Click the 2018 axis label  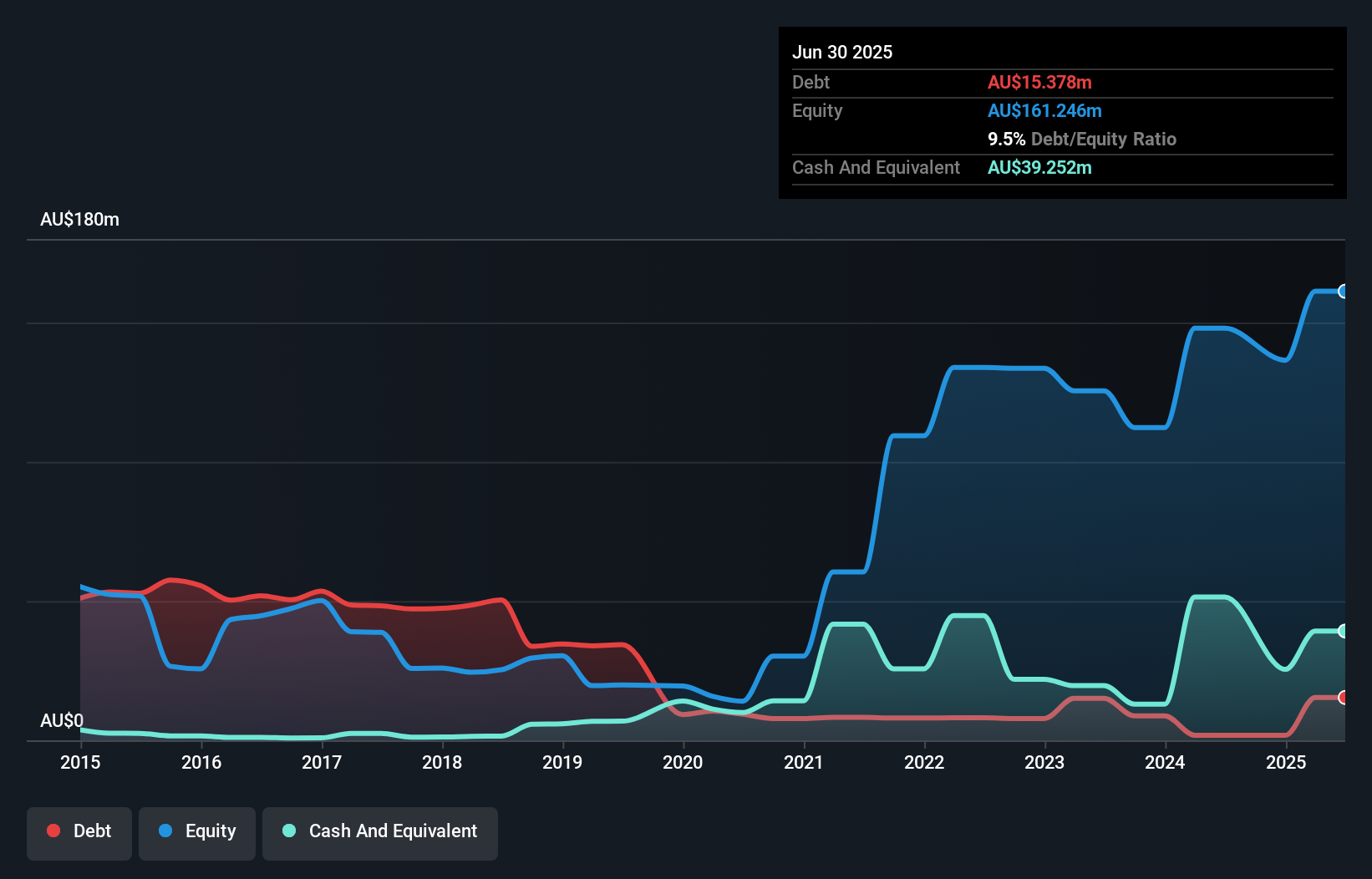point(442,762)
